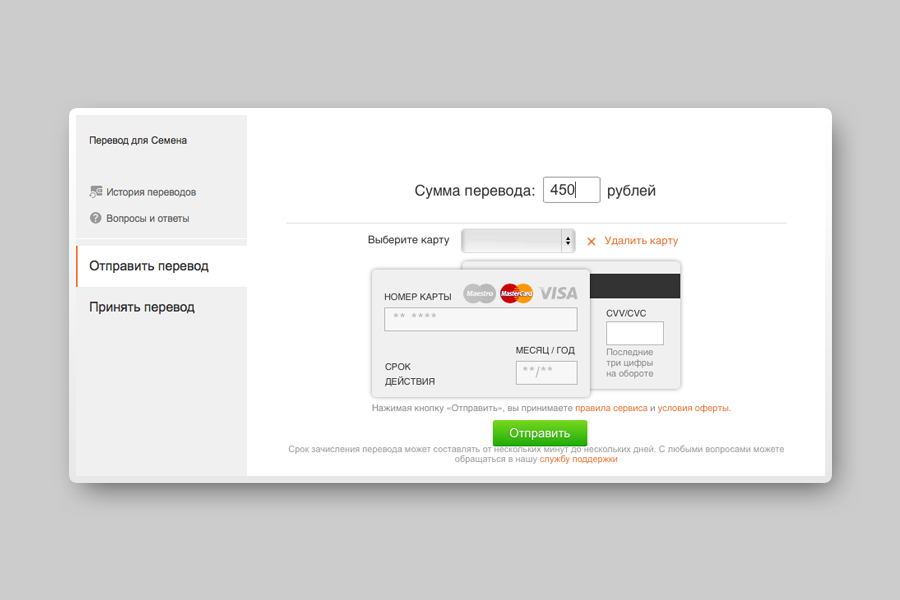
Task: Focus the 'Сумма перевода' amount field
Action: coord(572,190)
